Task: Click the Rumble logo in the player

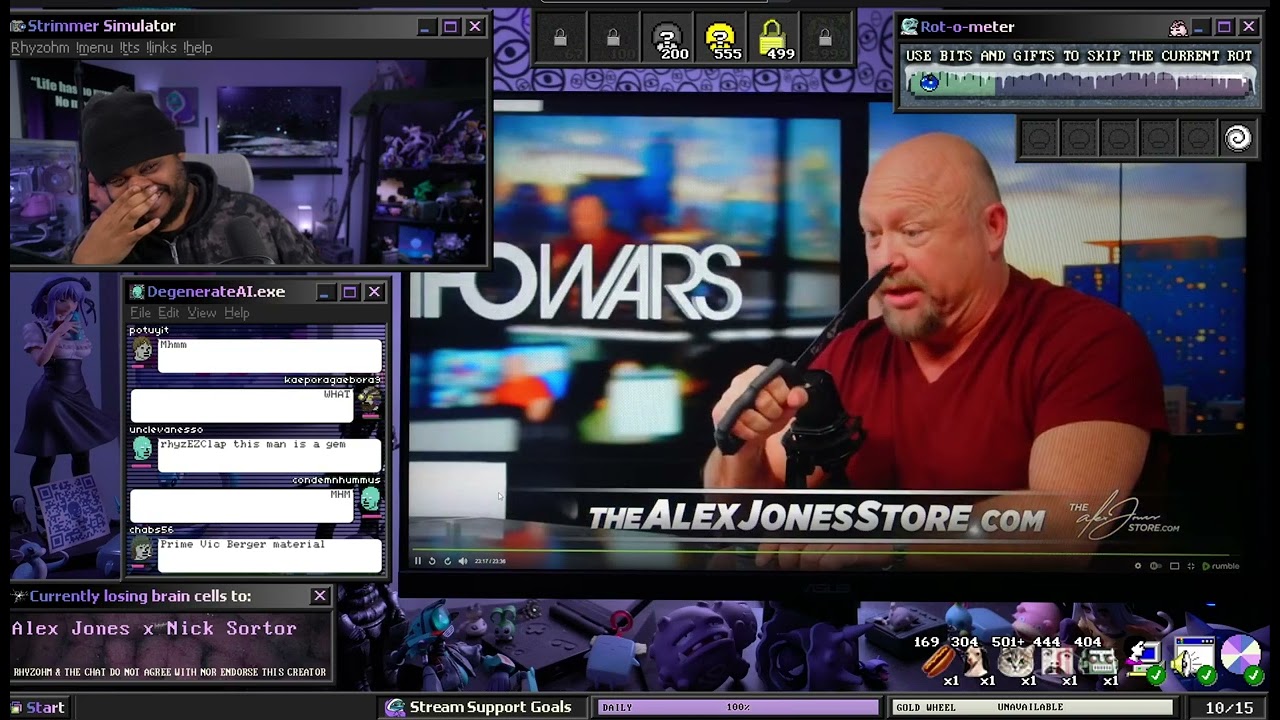Action: click(1220, 566)
